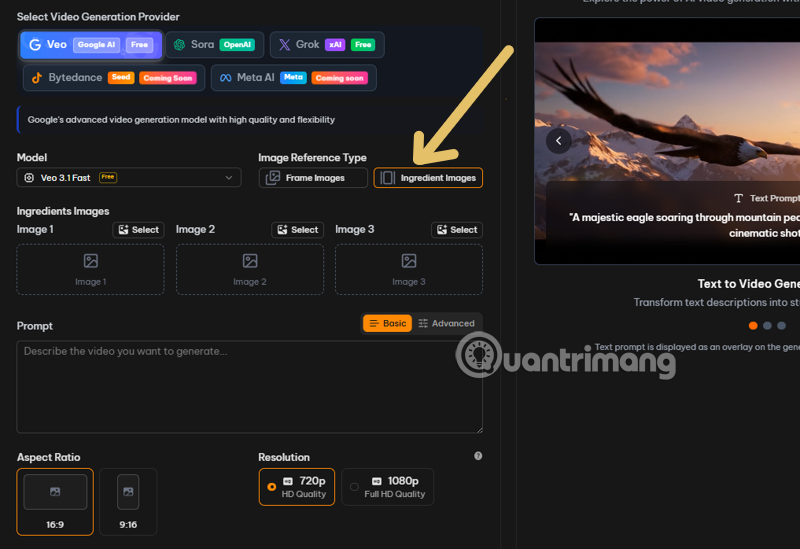Screen dimensions: 800x549
Task: Focus the video description prompt field
Action: [250, 387]
